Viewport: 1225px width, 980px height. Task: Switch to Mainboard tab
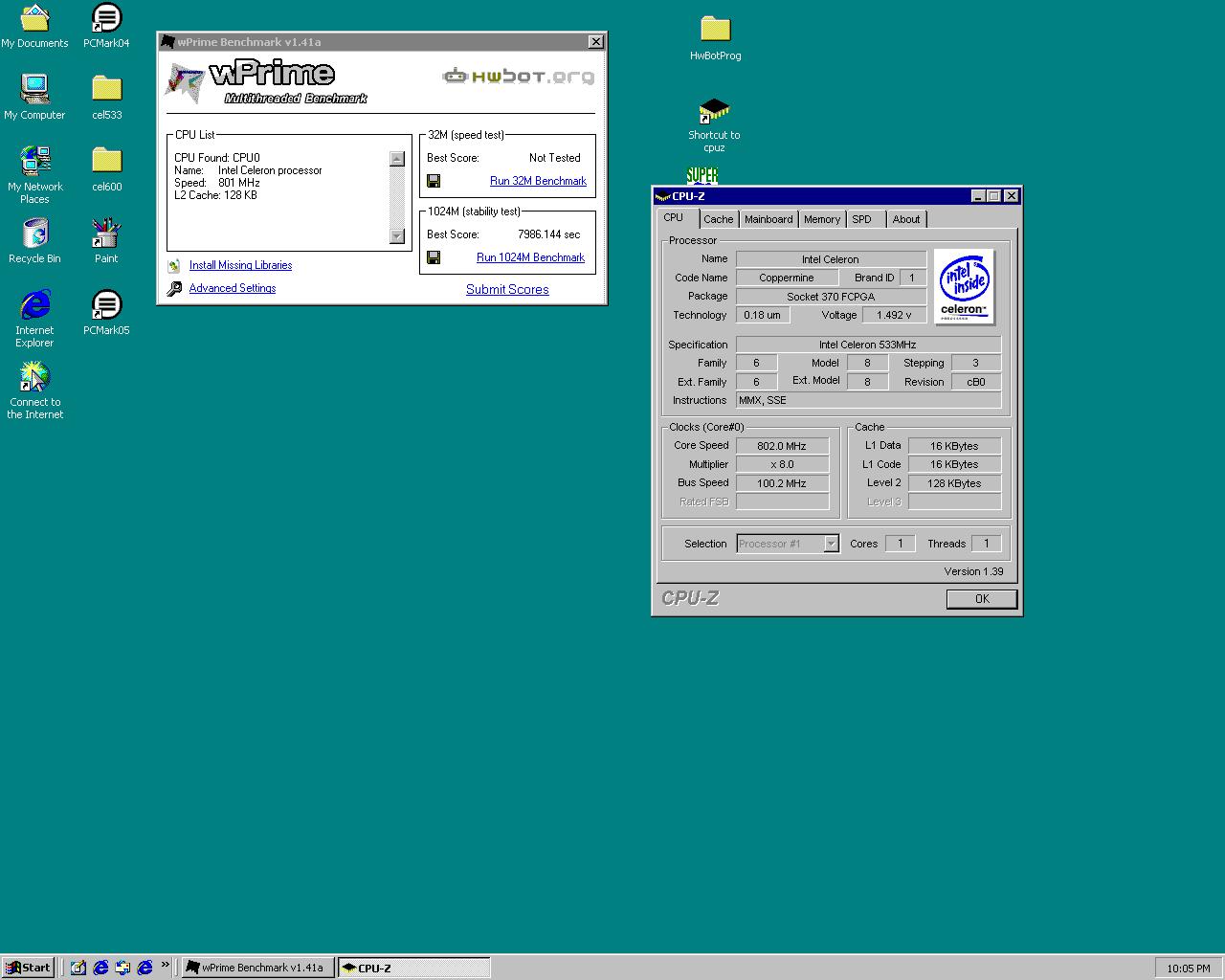tap(768, 219)
